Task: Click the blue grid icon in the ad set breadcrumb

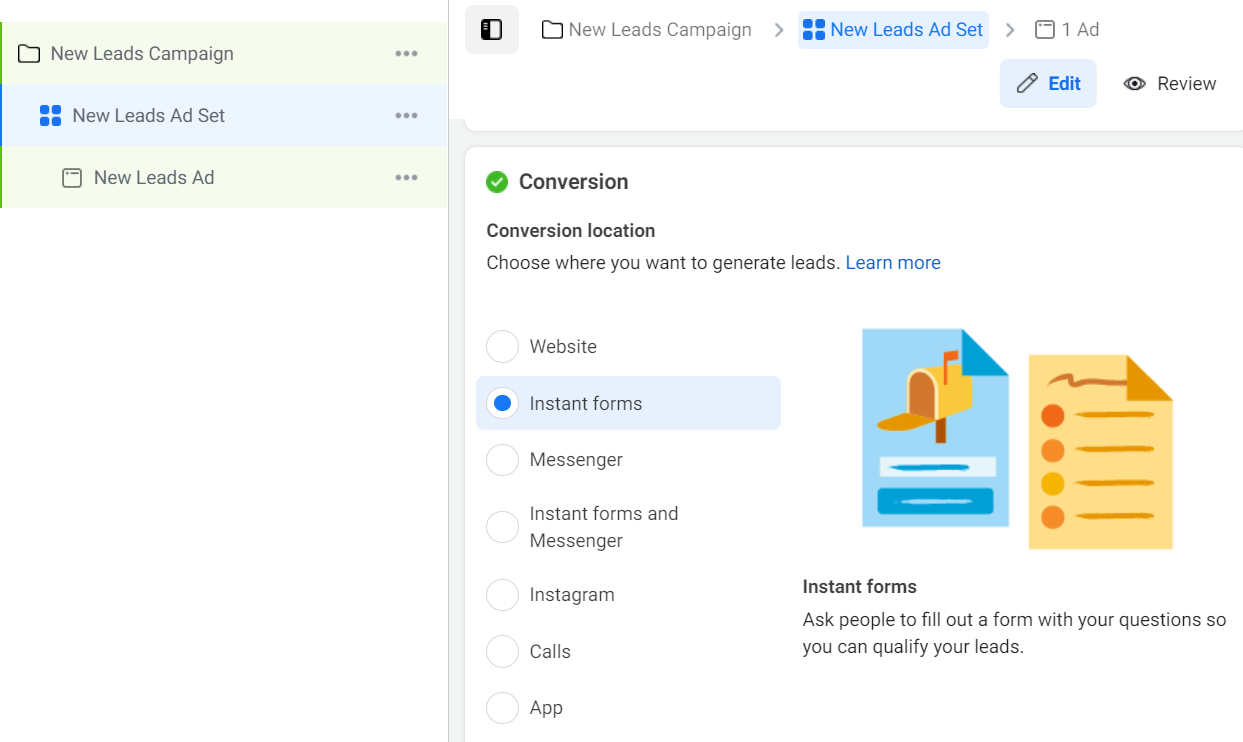Action: click(x=815, y=29)
